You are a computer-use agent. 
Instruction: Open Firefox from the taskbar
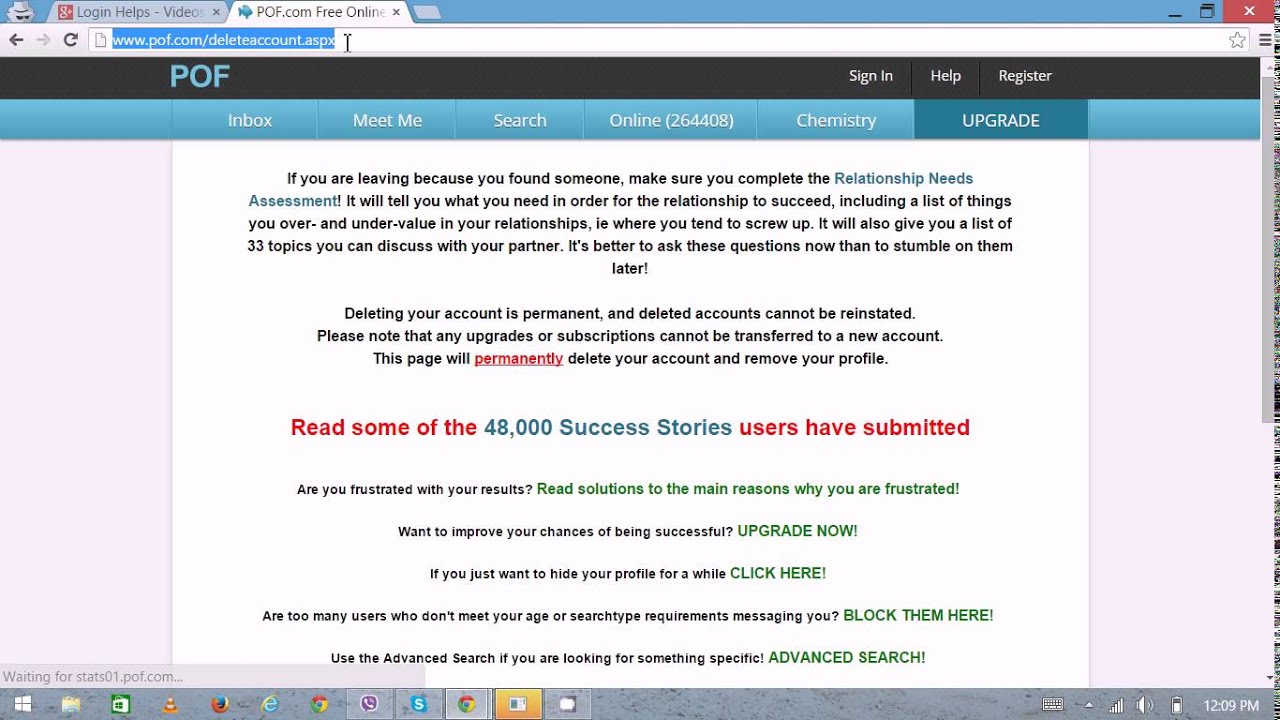pos(220,704)
